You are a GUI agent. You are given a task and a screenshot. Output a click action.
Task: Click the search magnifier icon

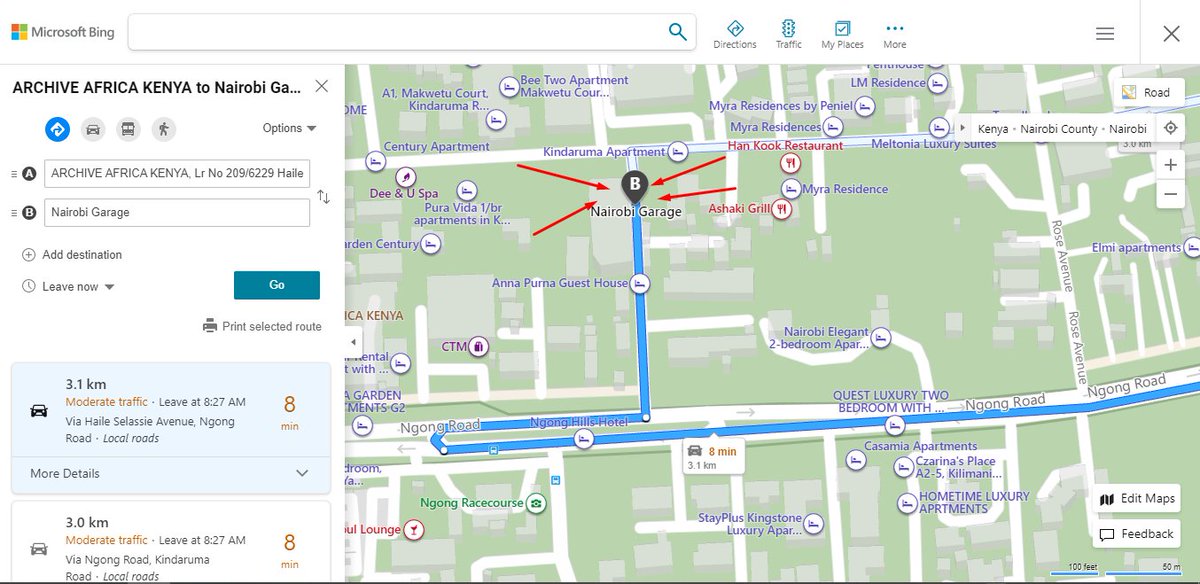[x=678, y=32]
